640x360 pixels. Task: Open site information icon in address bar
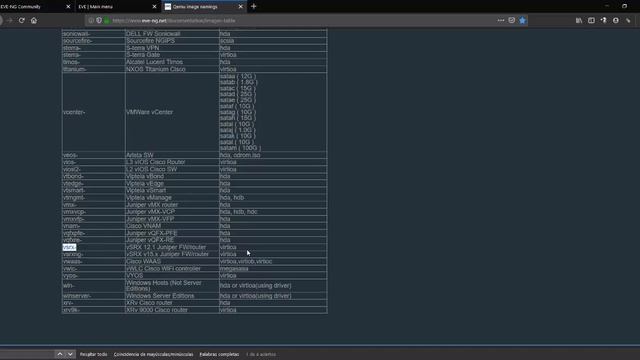[x=91, y=20]
